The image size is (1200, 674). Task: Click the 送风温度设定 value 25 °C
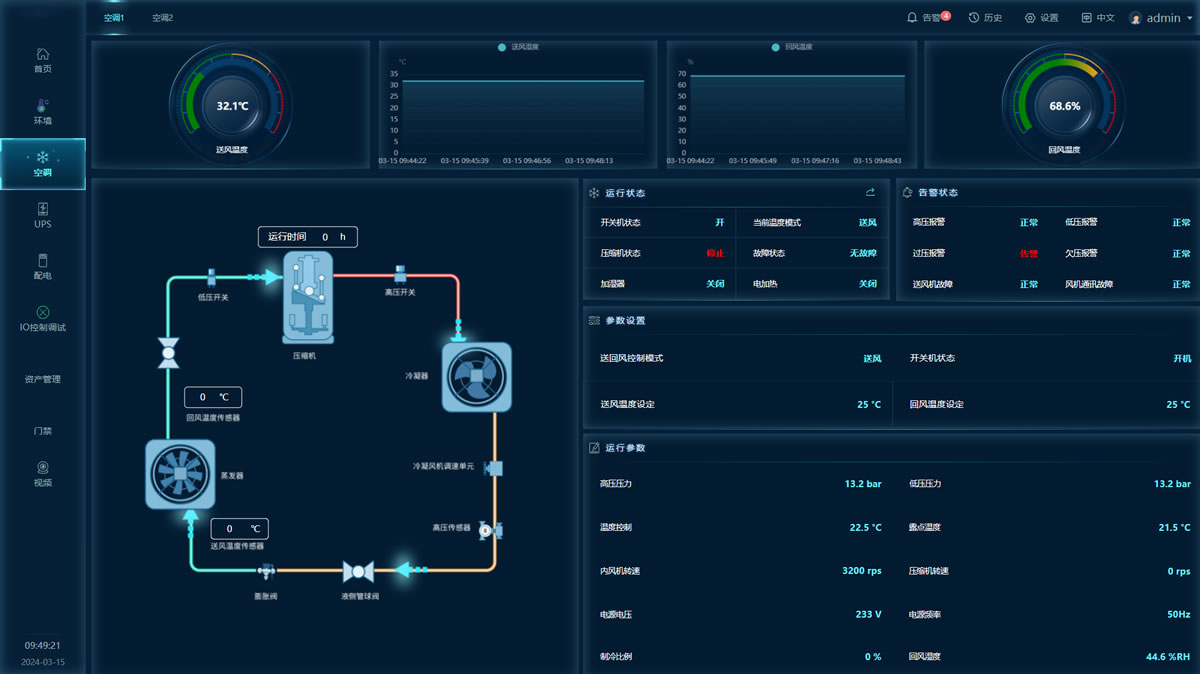(868, 405)
